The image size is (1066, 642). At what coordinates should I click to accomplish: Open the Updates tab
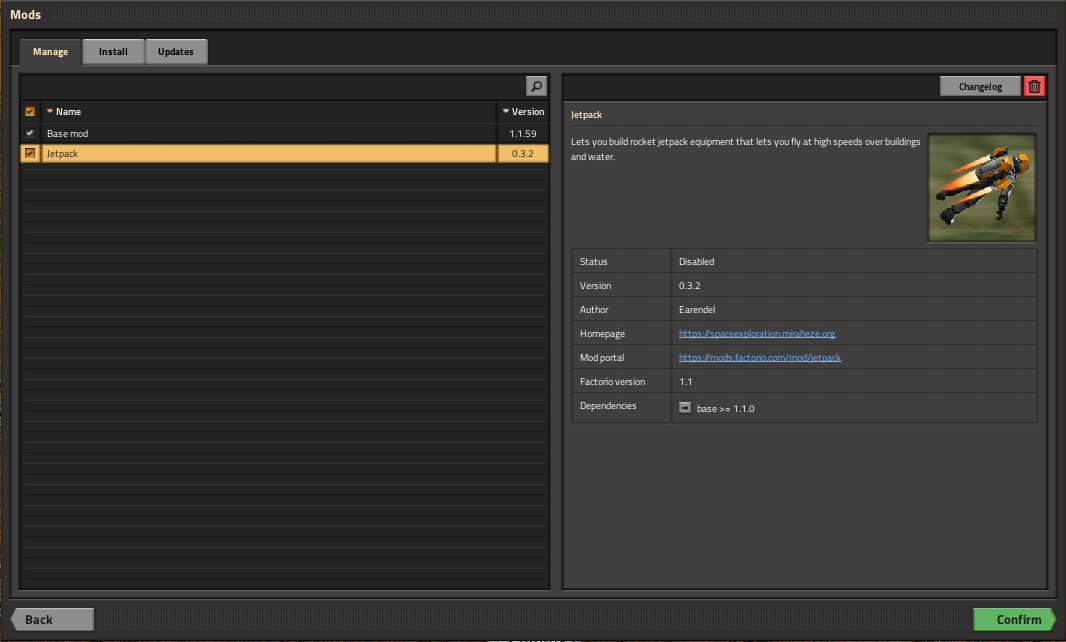(176, 52)
